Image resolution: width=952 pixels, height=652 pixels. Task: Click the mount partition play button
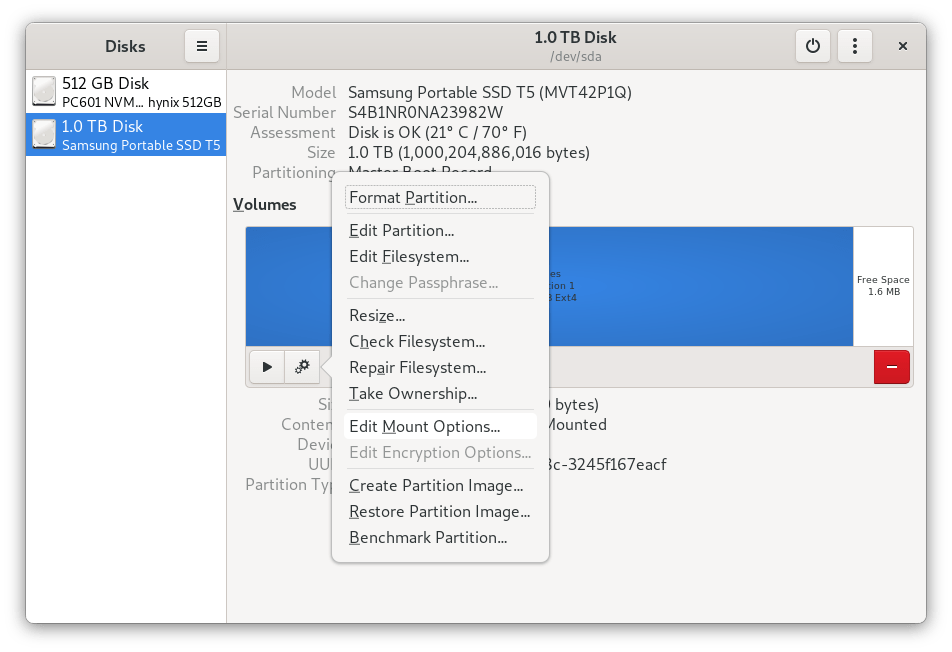(x=267, y=367)
